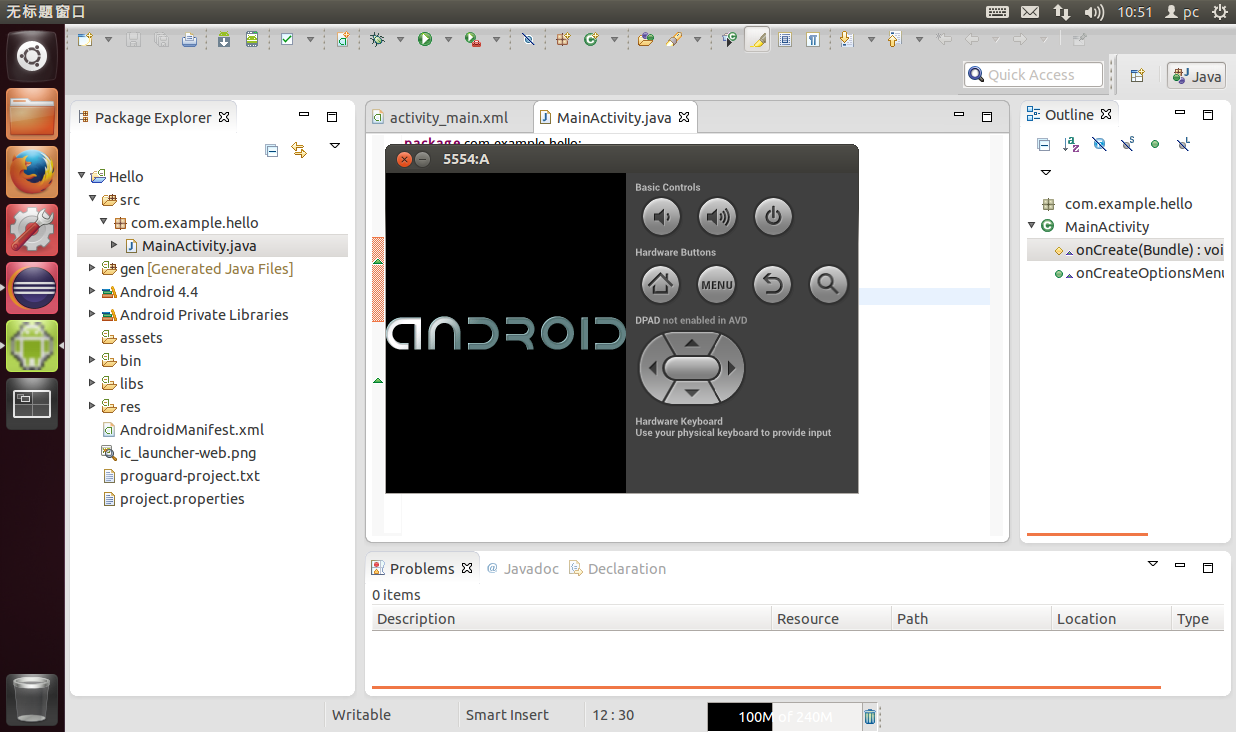Click the Quick Access search field
Screen dimensions: 1236x732
[x=1033, y=75]
